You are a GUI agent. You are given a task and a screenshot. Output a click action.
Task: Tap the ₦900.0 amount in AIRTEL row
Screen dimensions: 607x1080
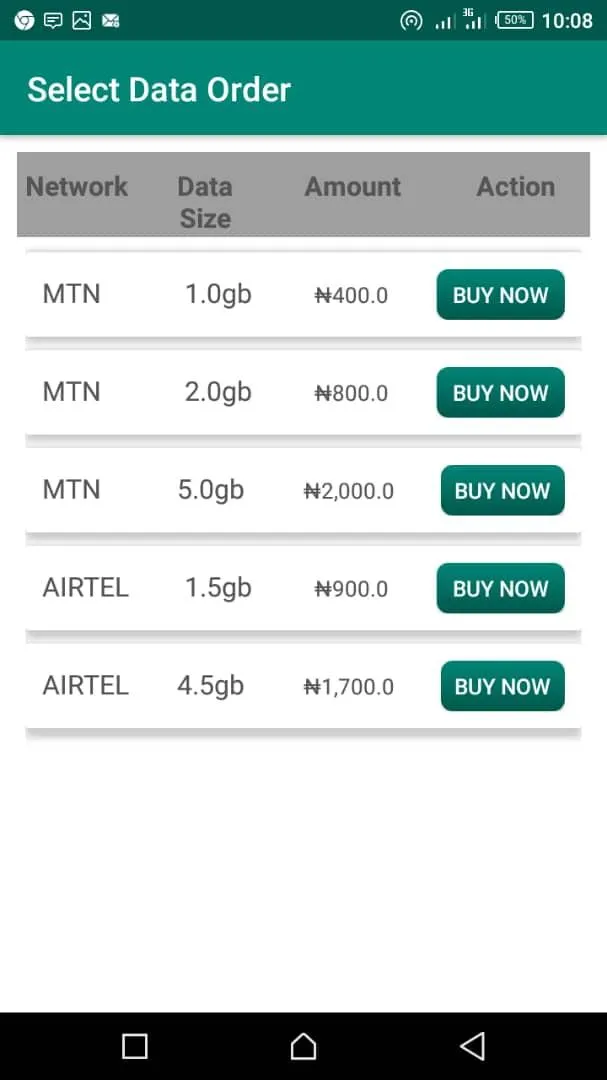351,589
